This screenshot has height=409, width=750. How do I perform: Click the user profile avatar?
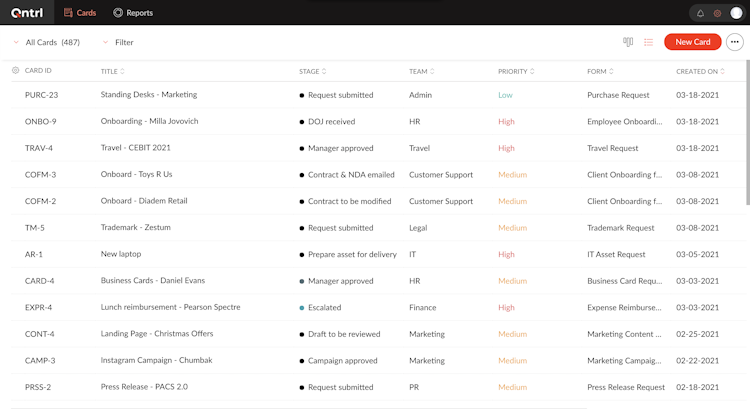736,13
